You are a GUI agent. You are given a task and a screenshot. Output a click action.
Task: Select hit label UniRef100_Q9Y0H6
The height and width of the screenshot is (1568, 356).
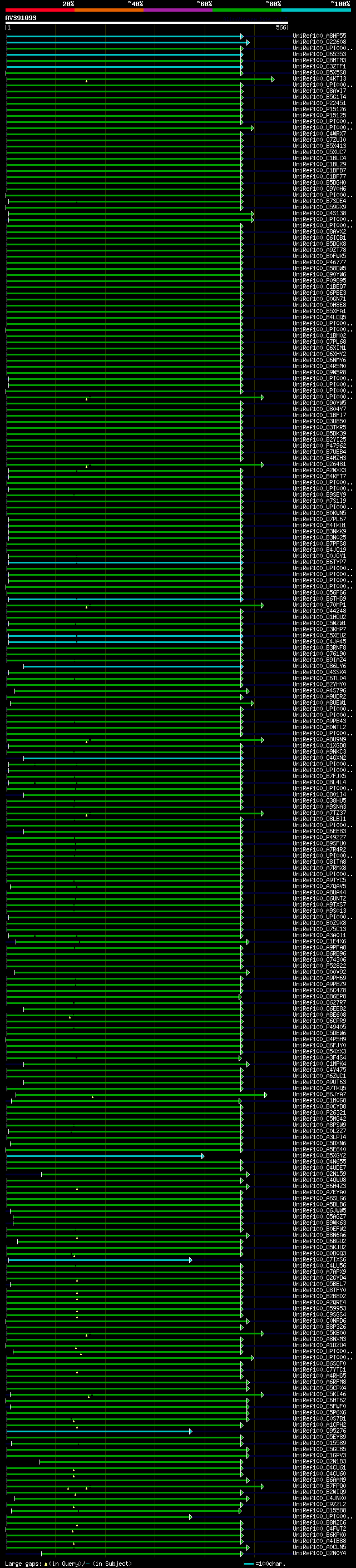(319, 189)
